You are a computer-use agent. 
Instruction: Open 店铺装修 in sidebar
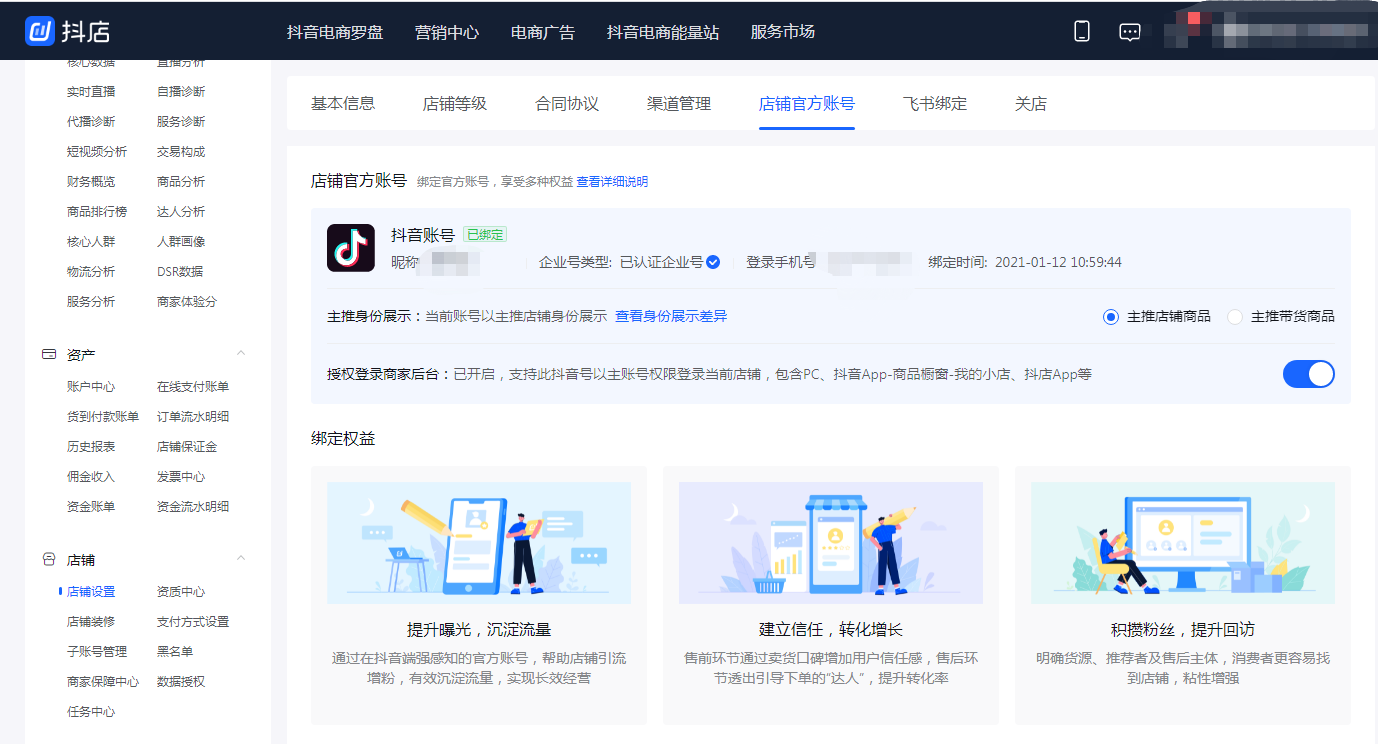tap(91, 621)
